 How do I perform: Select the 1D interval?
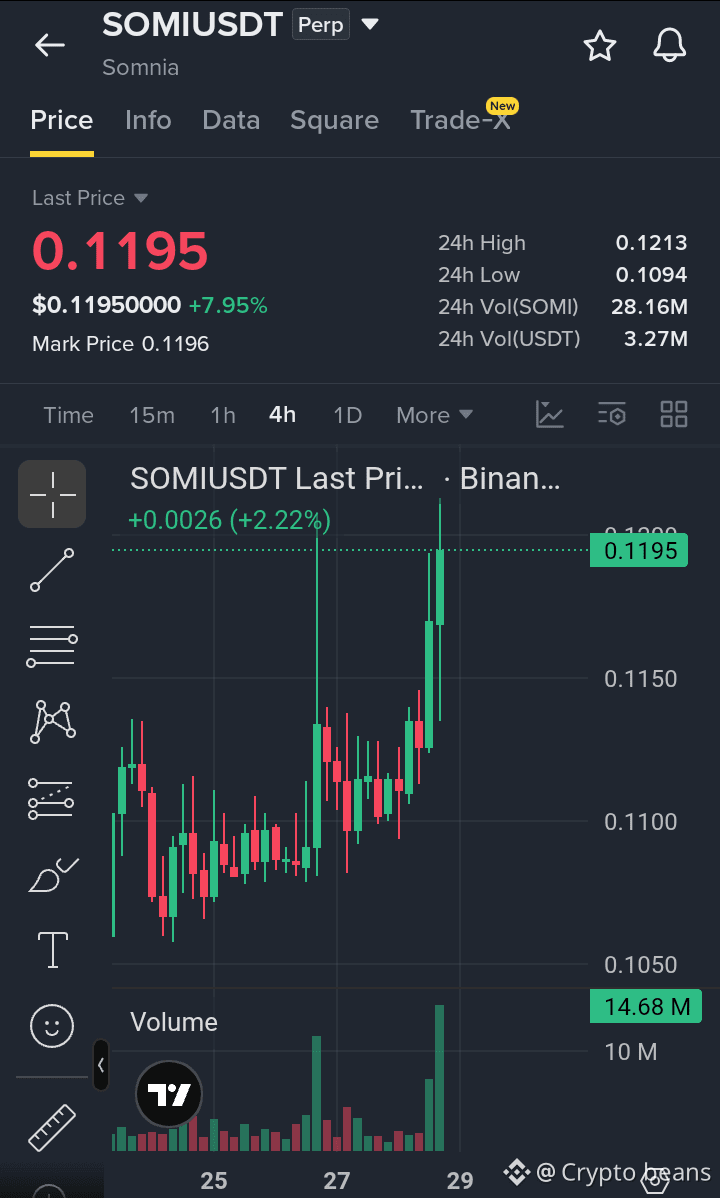point(347,415)
